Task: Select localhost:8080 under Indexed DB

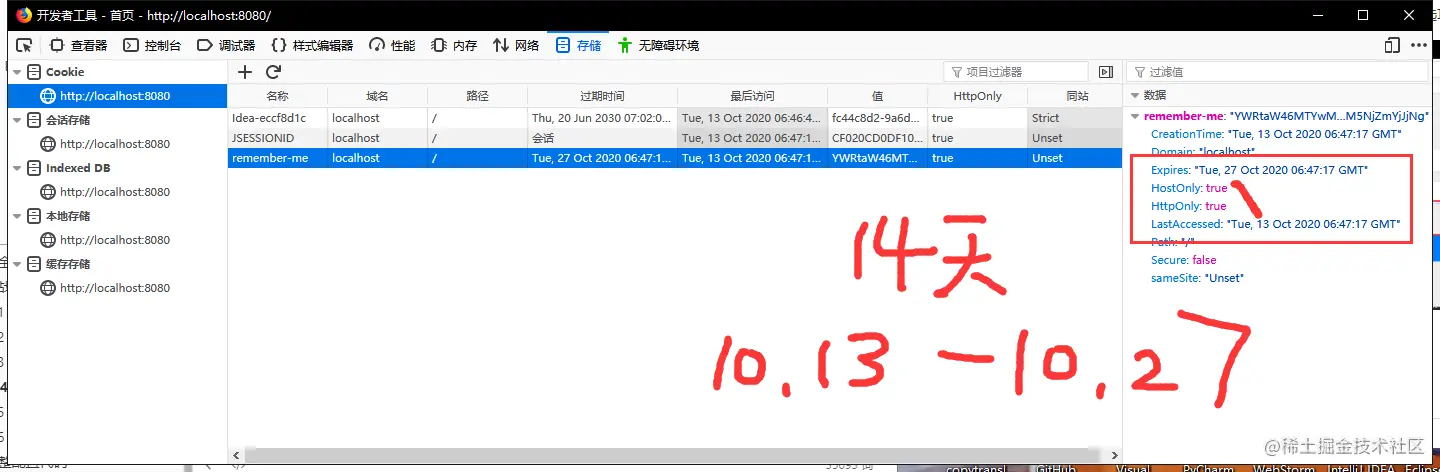Action: pos(118,192)
